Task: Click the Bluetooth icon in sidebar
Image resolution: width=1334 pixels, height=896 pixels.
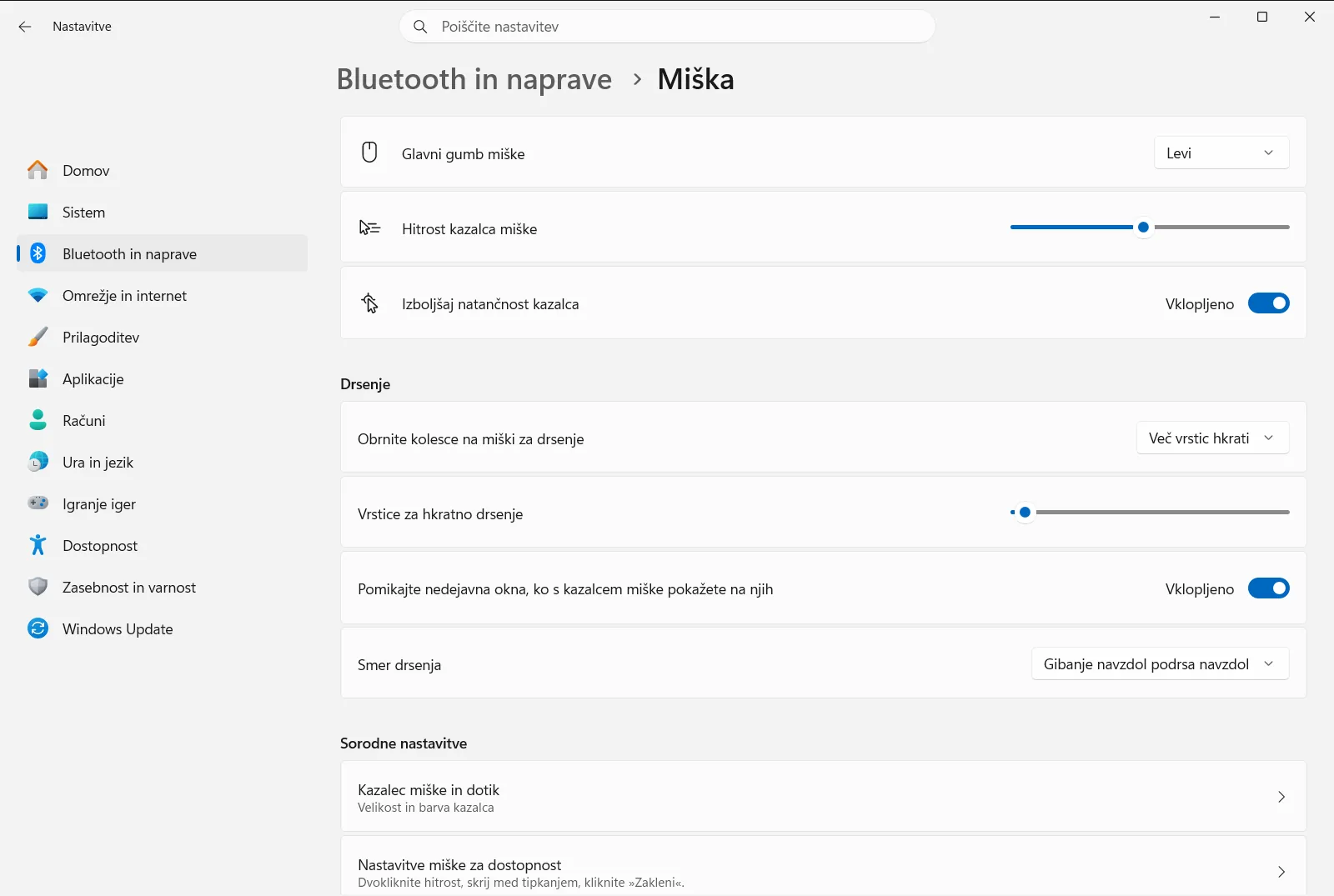Action: 38,253
